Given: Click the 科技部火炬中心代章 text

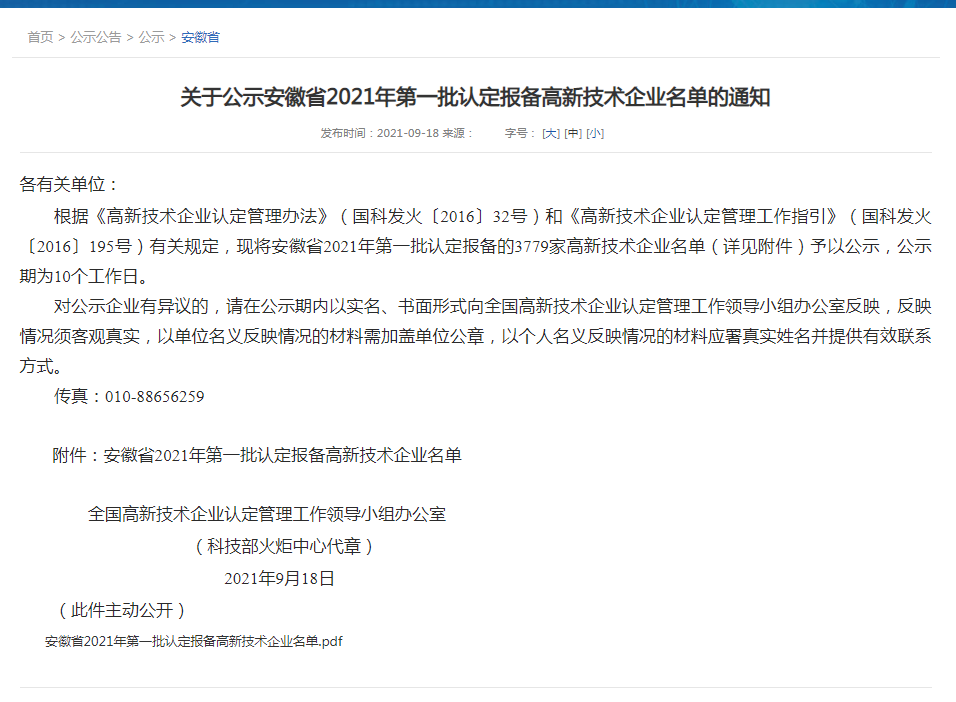Looking at the screenshot, I should [x=284, y=547].
